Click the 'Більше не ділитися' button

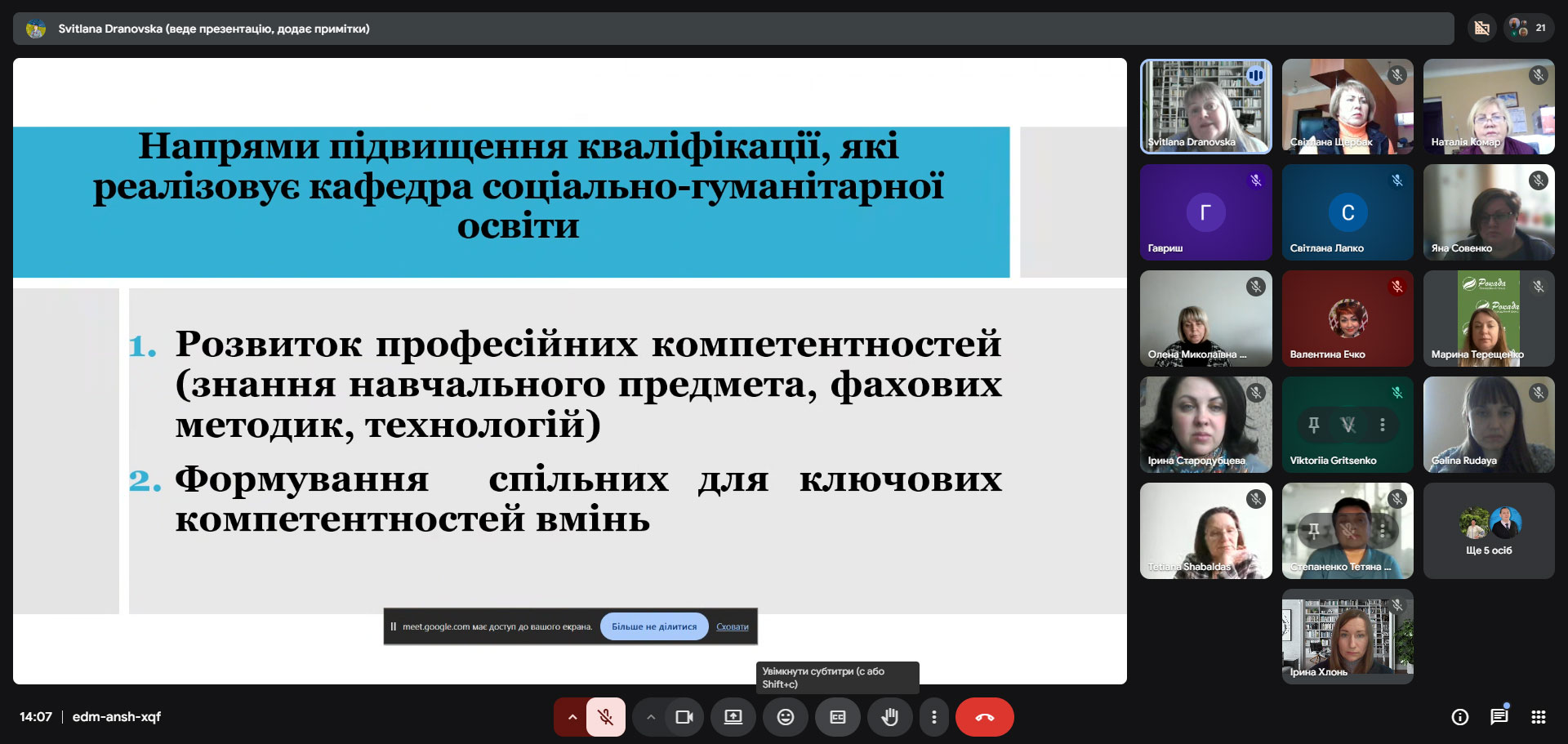(654, 626)
